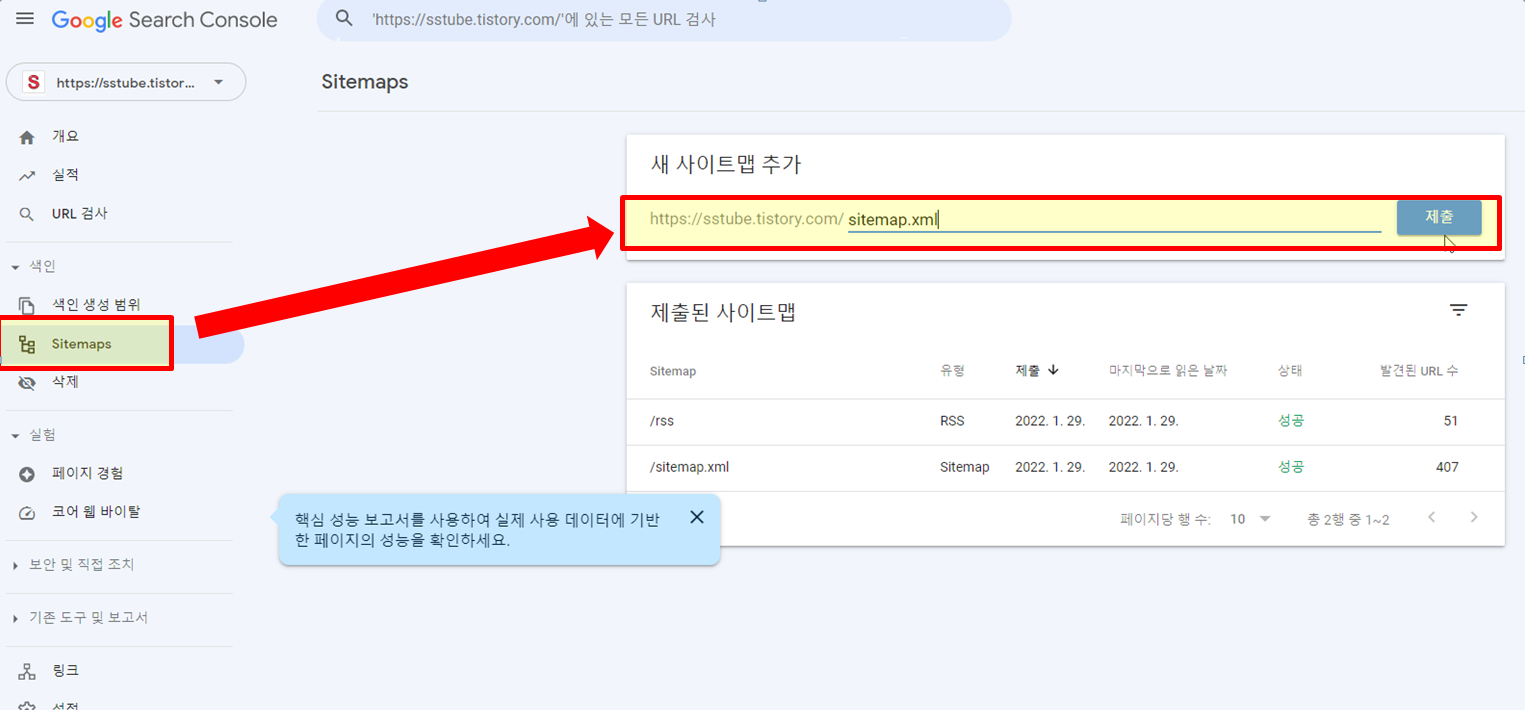Click the 51 discovered URL count
This screenshot has width=1525, height=710.
[1451, 421]
